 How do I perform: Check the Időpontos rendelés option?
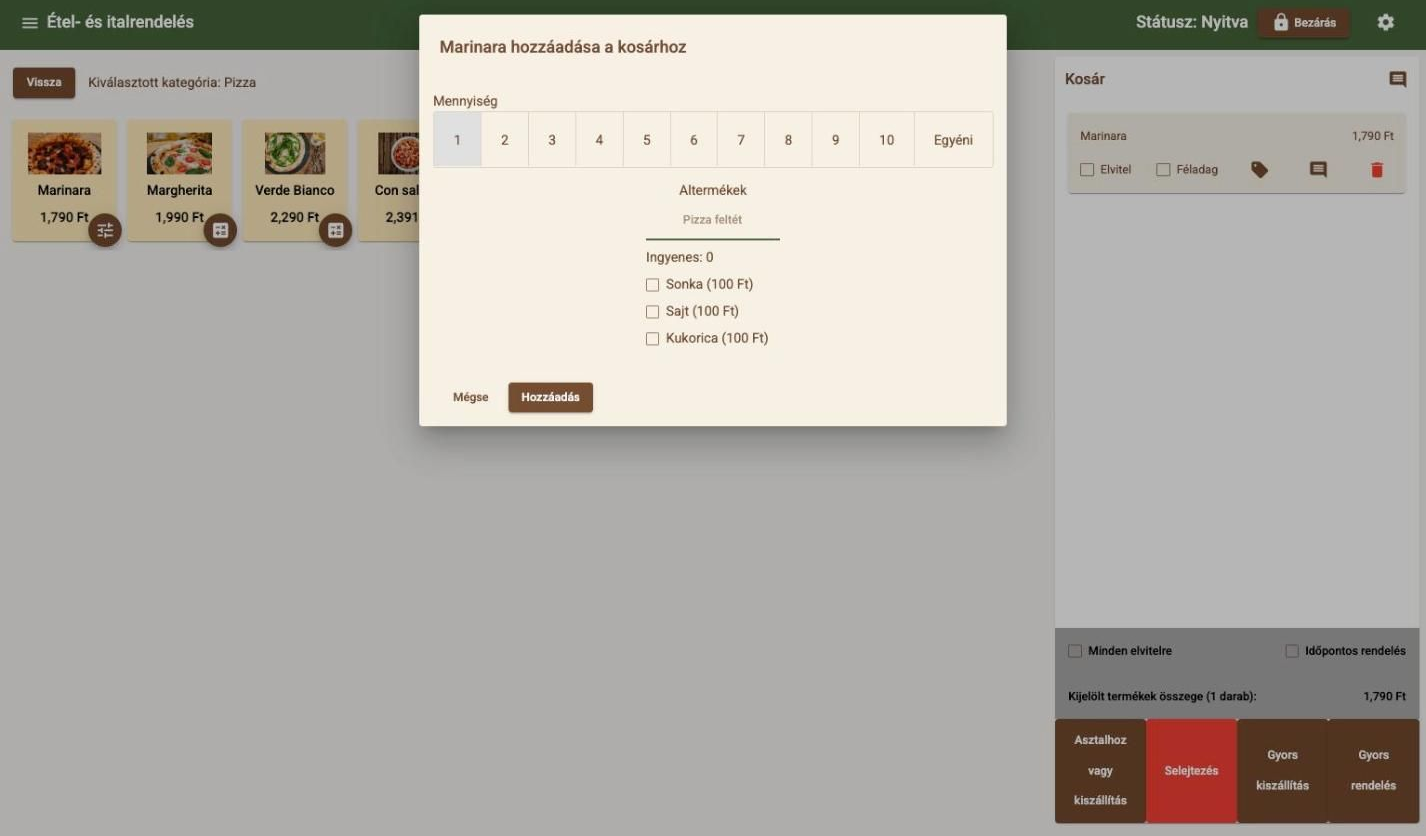tap(1292, 651)
